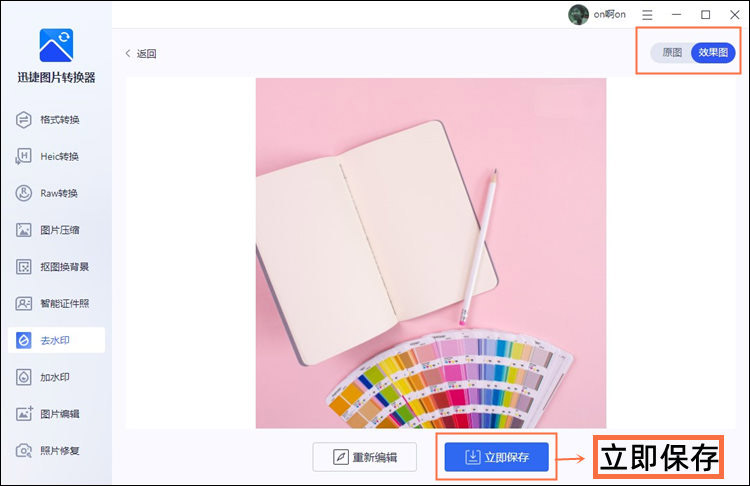Select the Heic转换 sidebar icon
This screenshot has width=750, height=486.
coord(23,156)
